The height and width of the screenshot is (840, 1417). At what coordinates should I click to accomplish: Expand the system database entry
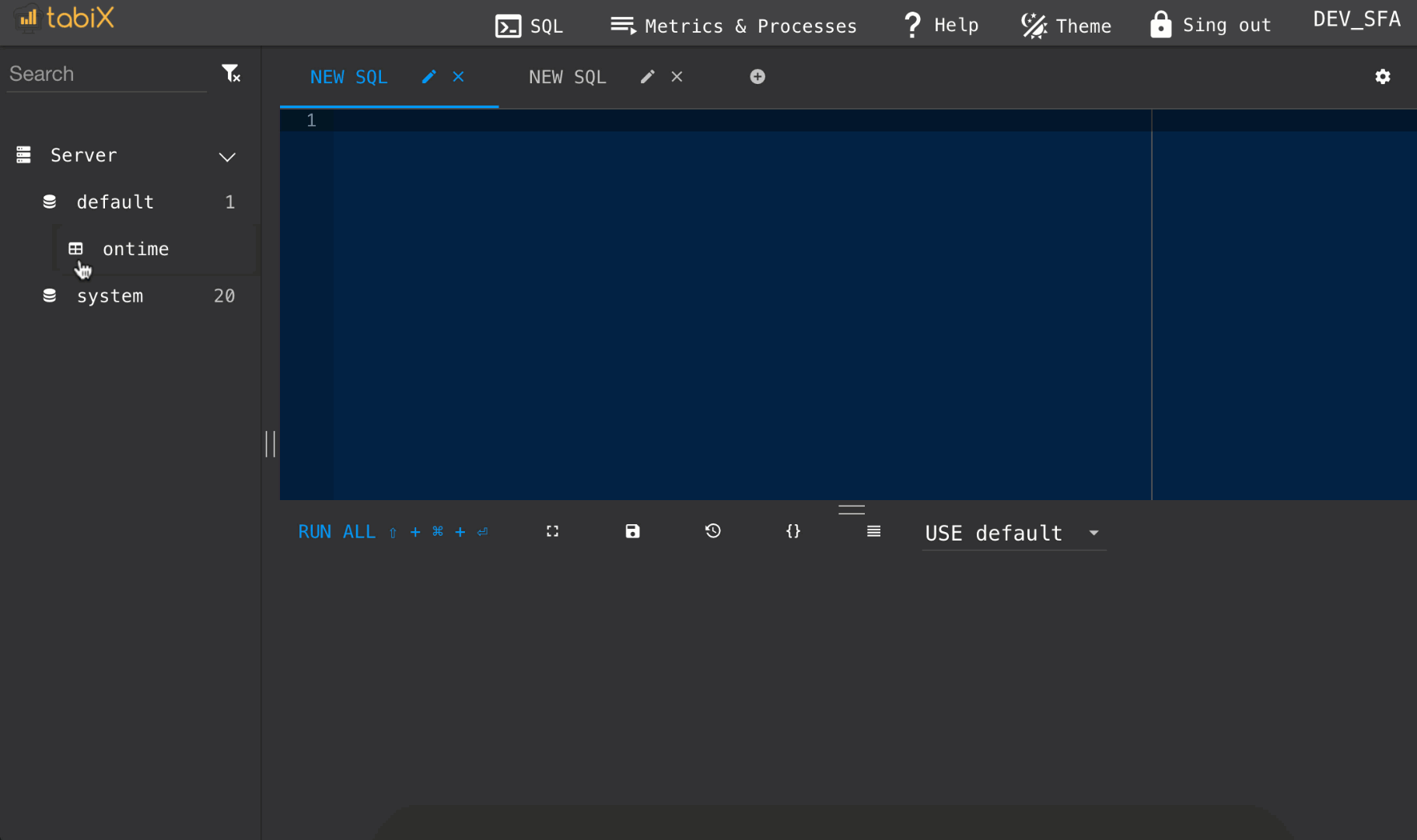[x=110, y=296]
